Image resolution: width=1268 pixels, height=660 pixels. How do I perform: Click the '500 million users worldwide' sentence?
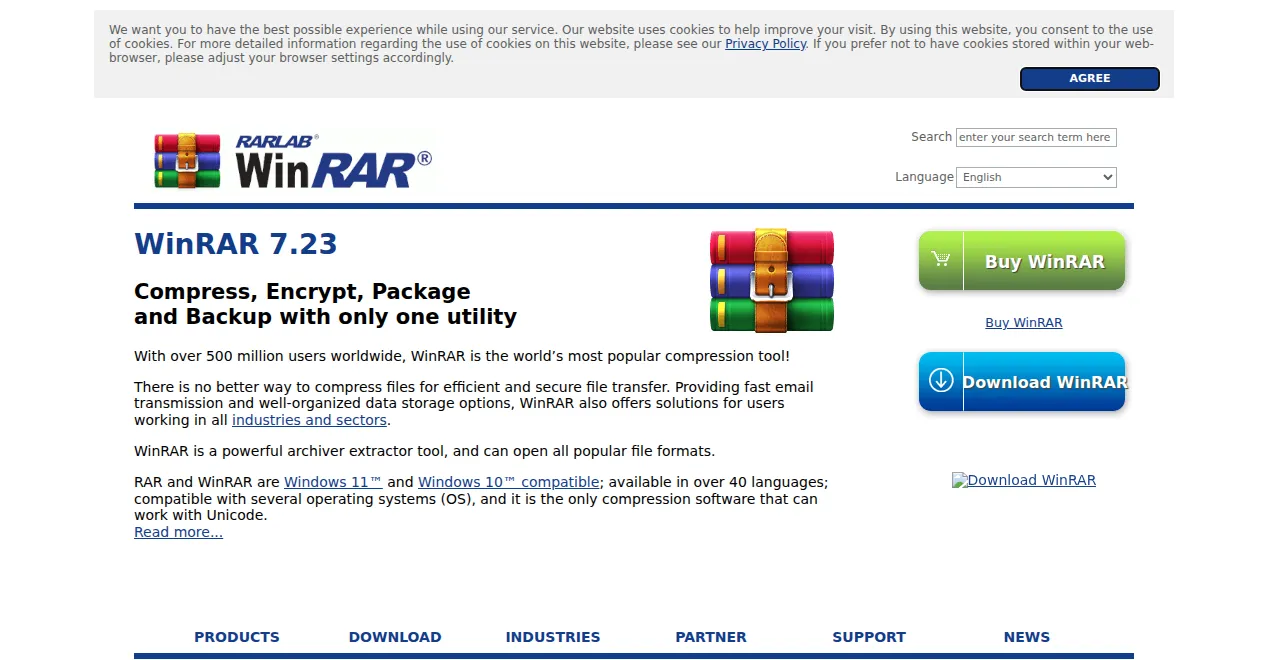pos(462,356)
